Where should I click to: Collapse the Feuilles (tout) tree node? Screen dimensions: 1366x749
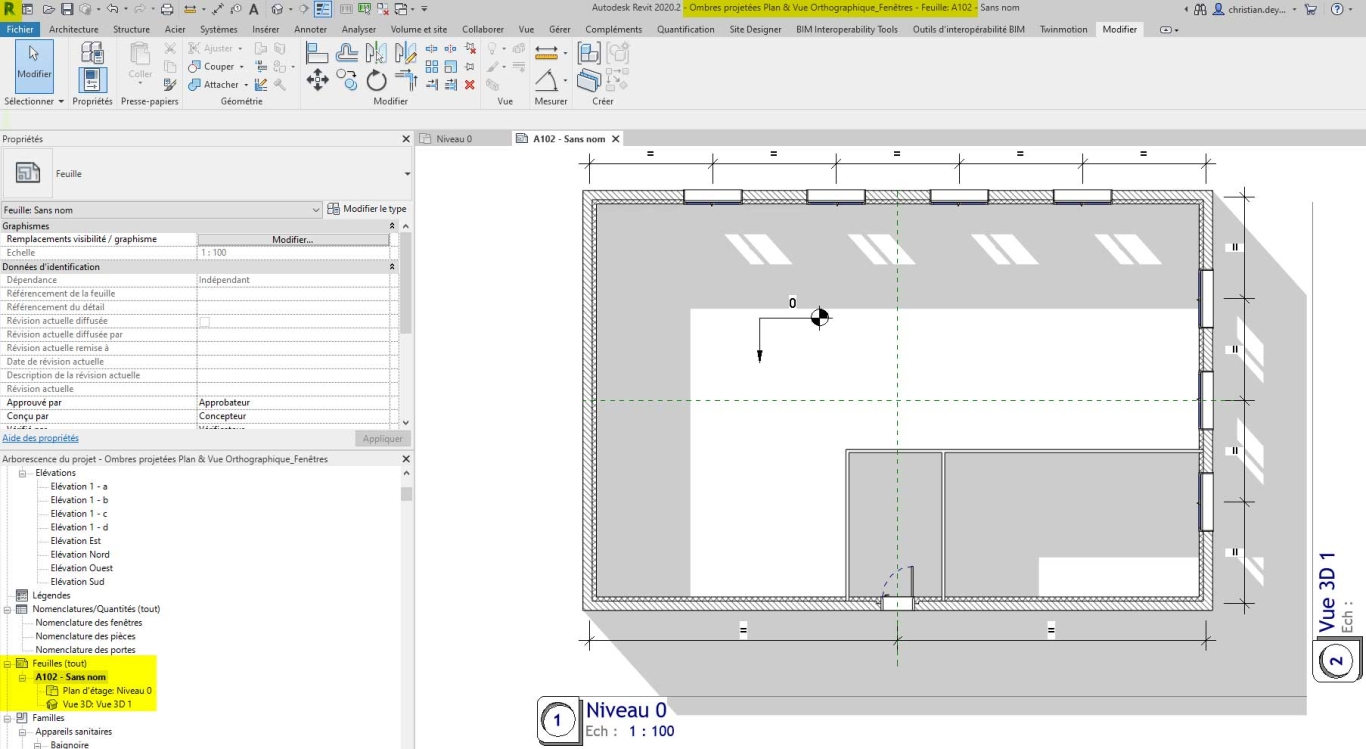coord(8,663)
